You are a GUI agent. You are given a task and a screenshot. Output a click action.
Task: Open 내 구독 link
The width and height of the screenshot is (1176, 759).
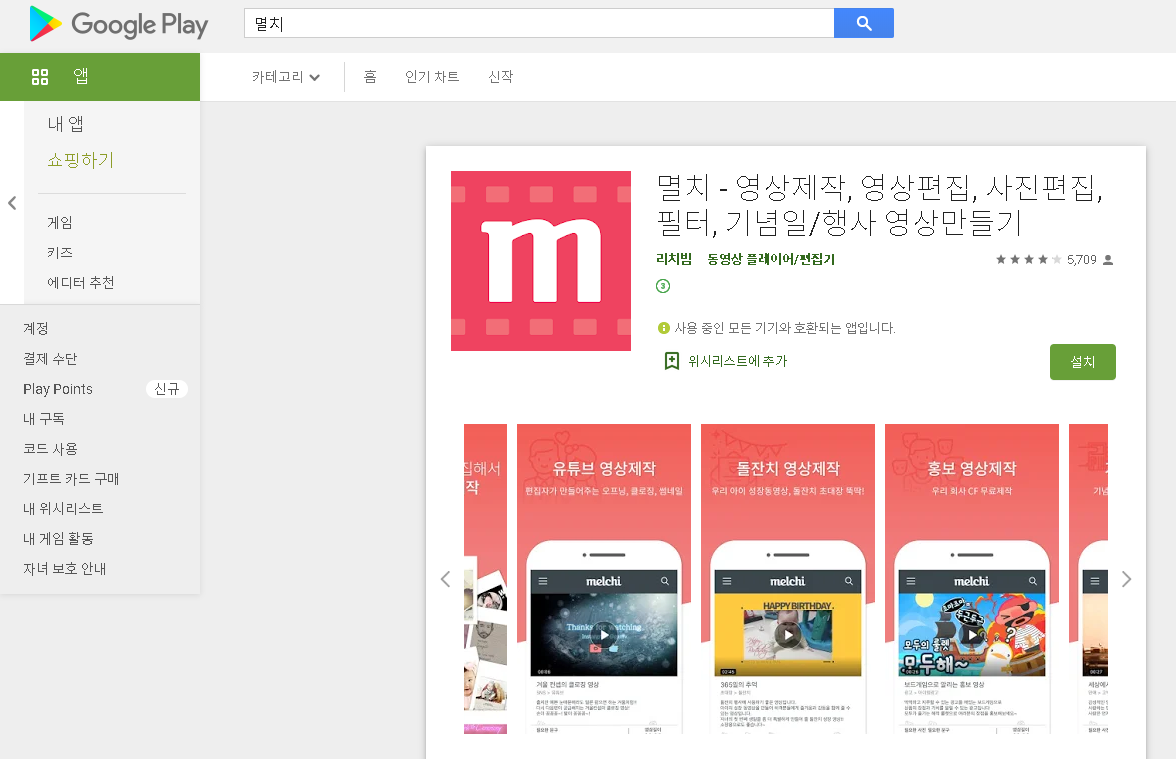tap(44, 418)
